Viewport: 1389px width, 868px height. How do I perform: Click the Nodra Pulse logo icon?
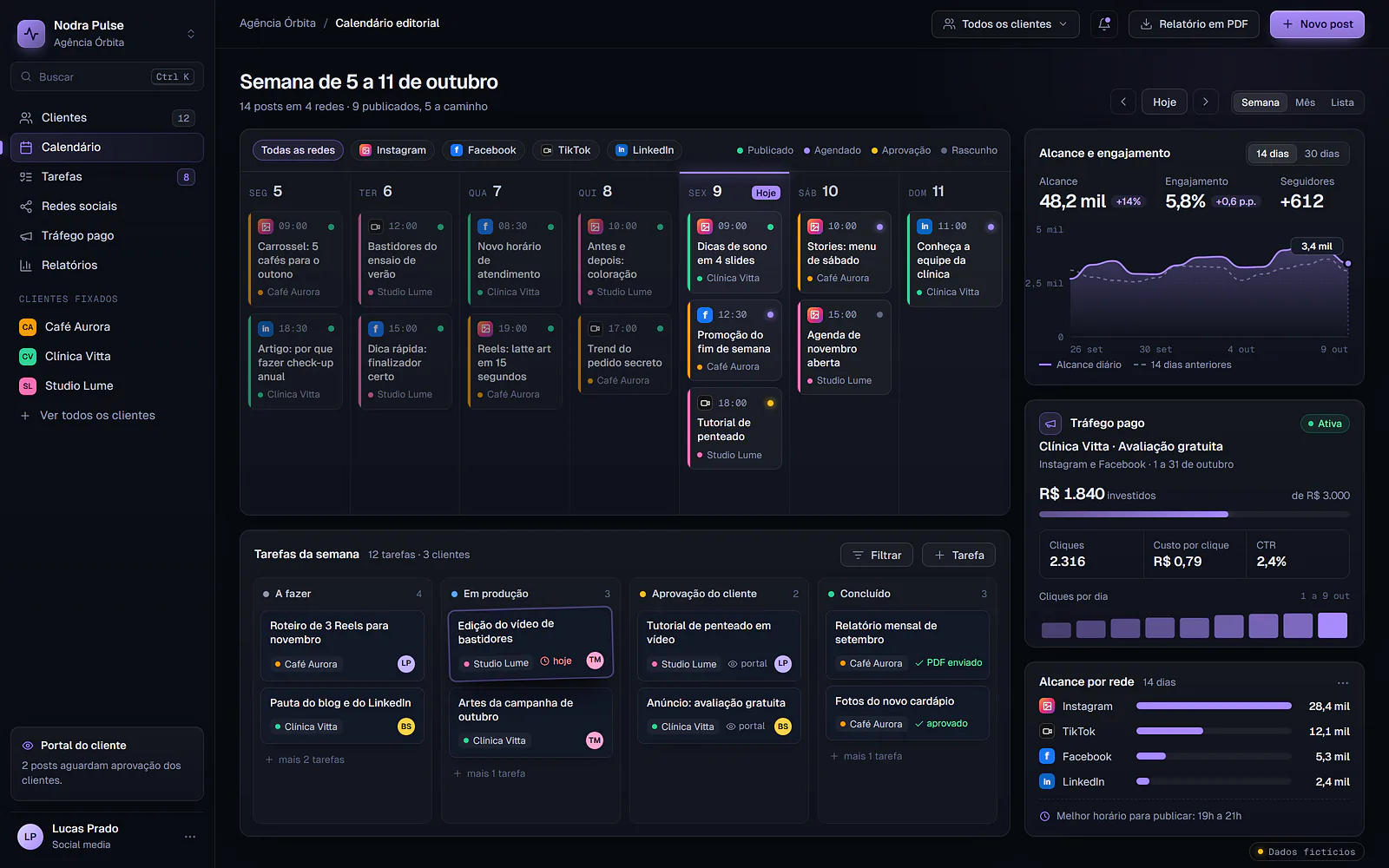(31, 34)
